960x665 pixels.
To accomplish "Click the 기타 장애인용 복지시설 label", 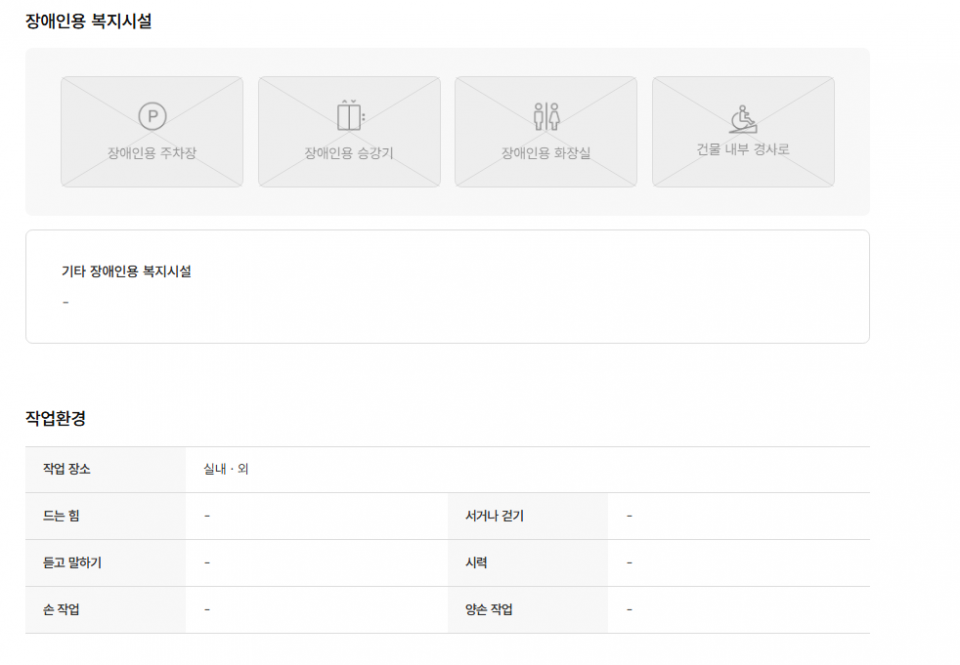I will click(x=126, y=271).
